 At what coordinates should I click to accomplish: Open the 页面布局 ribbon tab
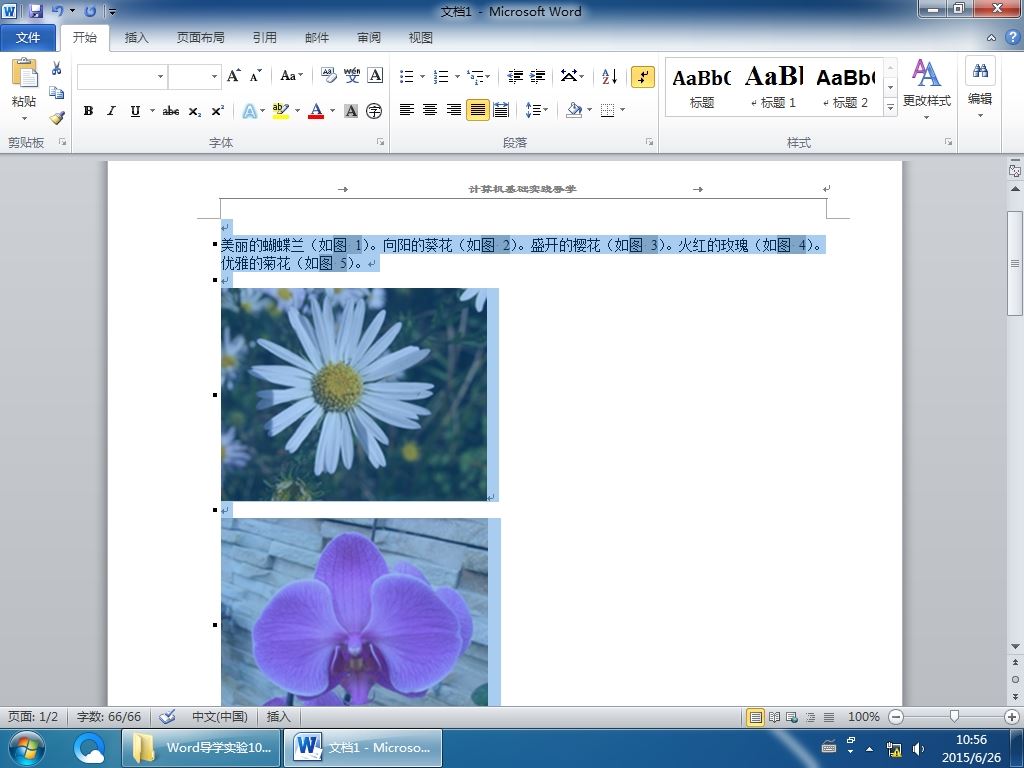coord(200,38)
